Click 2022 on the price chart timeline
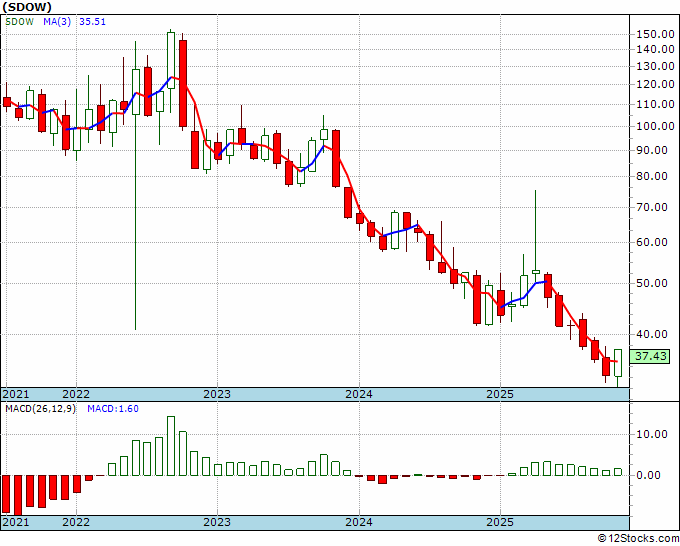The image size is (680, 546). 76,394
